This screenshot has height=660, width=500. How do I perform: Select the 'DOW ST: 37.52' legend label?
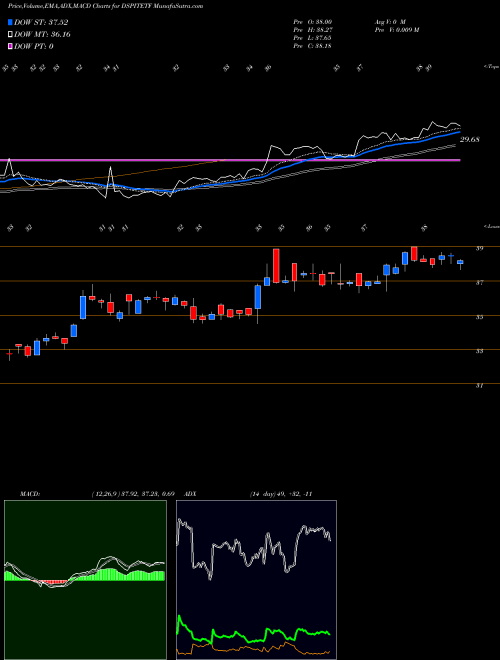41,22
